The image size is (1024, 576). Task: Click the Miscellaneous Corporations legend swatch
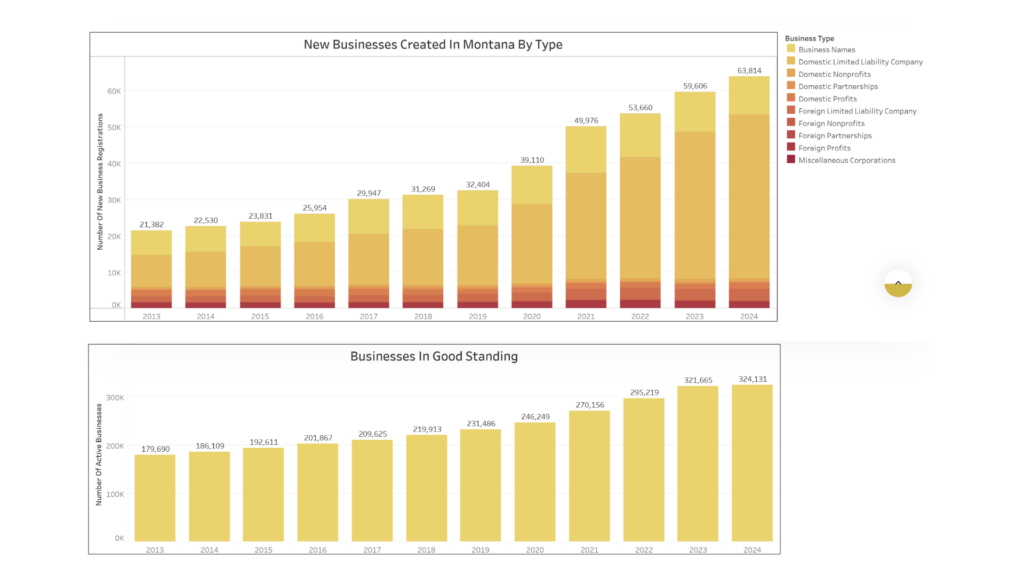[791, 160]
